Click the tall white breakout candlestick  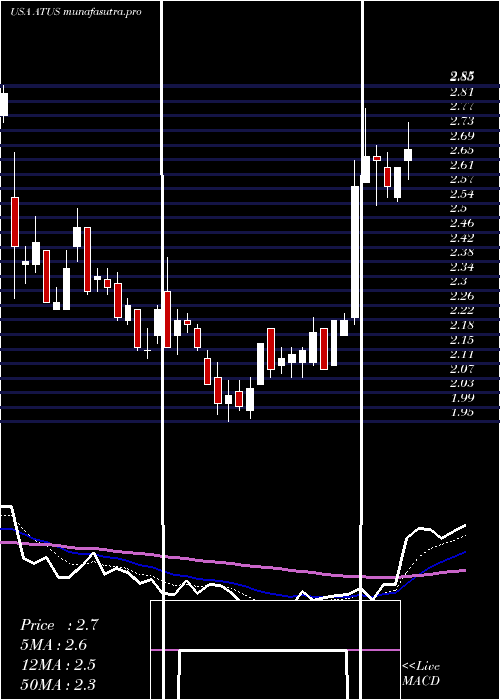coord(355,252)
